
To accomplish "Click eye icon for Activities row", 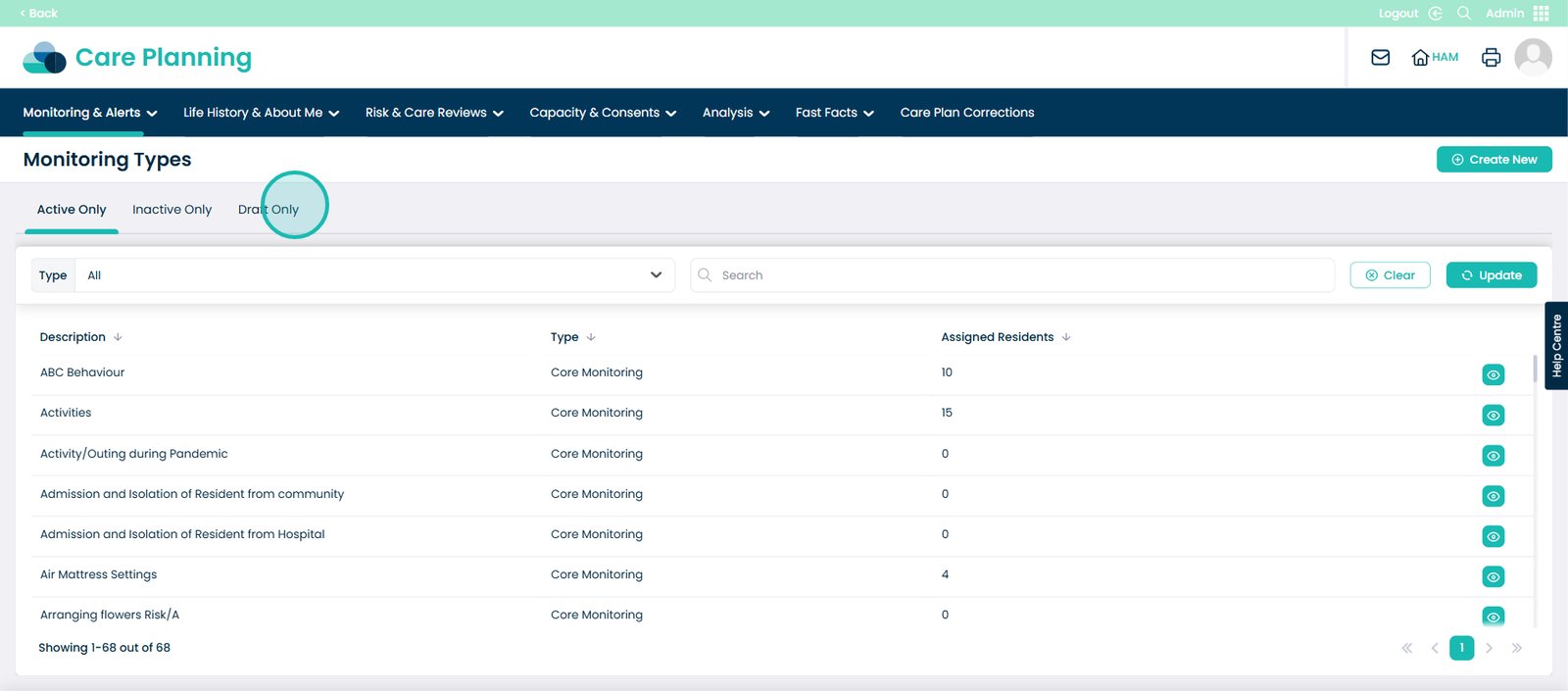I will click(1493, 416).
